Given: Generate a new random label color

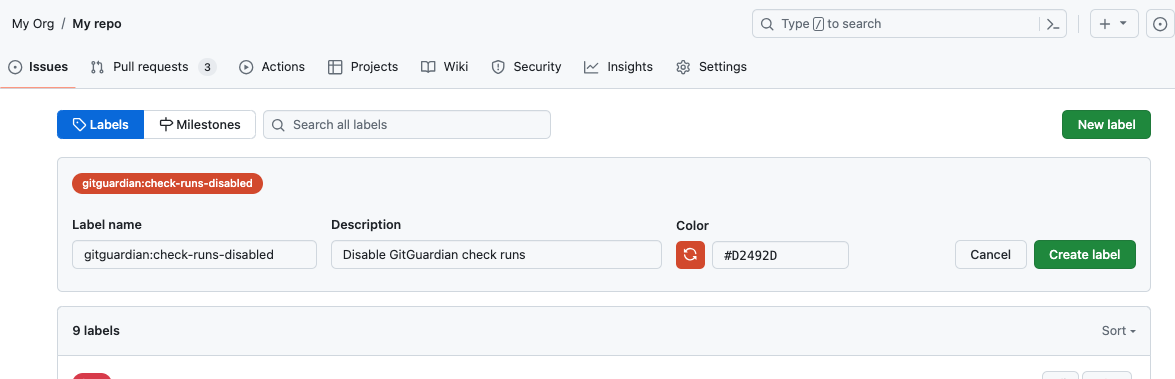Looking at the screenshot, I should pyautogui.click(x=690, y=255).
